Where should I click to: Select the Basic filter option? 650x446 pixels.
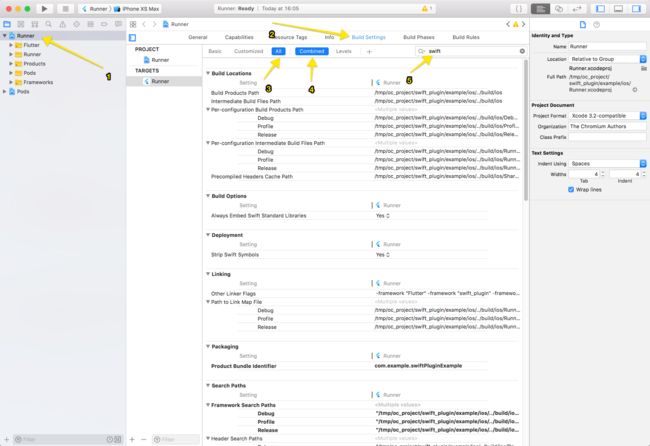(215, 51)
